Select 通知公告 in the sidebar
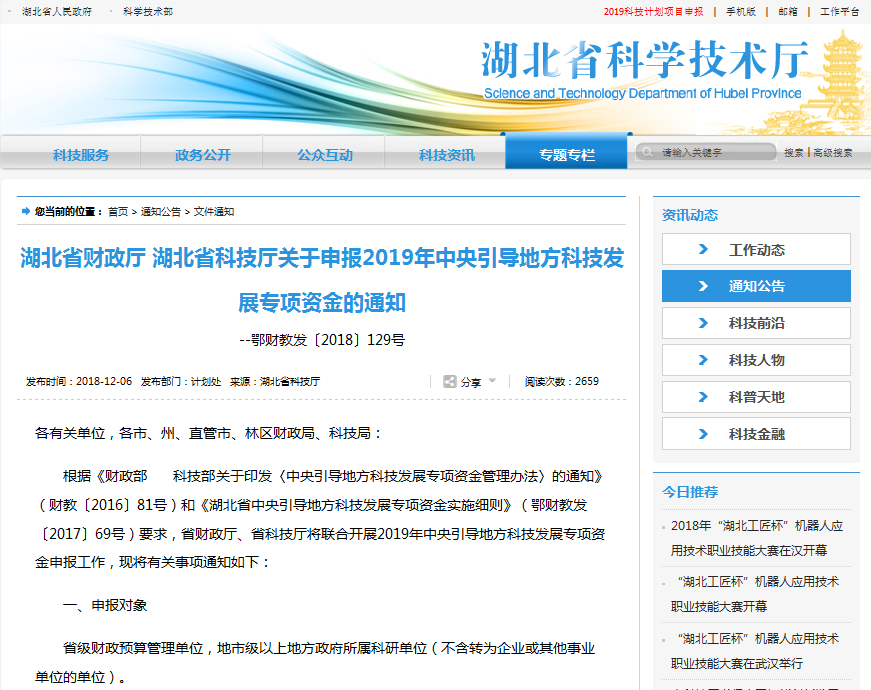The height and width of the screenshot is (690, 871). (x=756, y=286)
